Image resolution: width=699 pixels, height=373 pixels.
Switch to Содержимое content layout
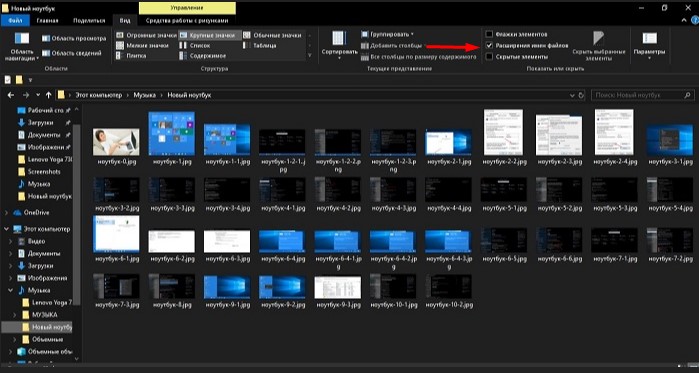[x=203, y=56]
